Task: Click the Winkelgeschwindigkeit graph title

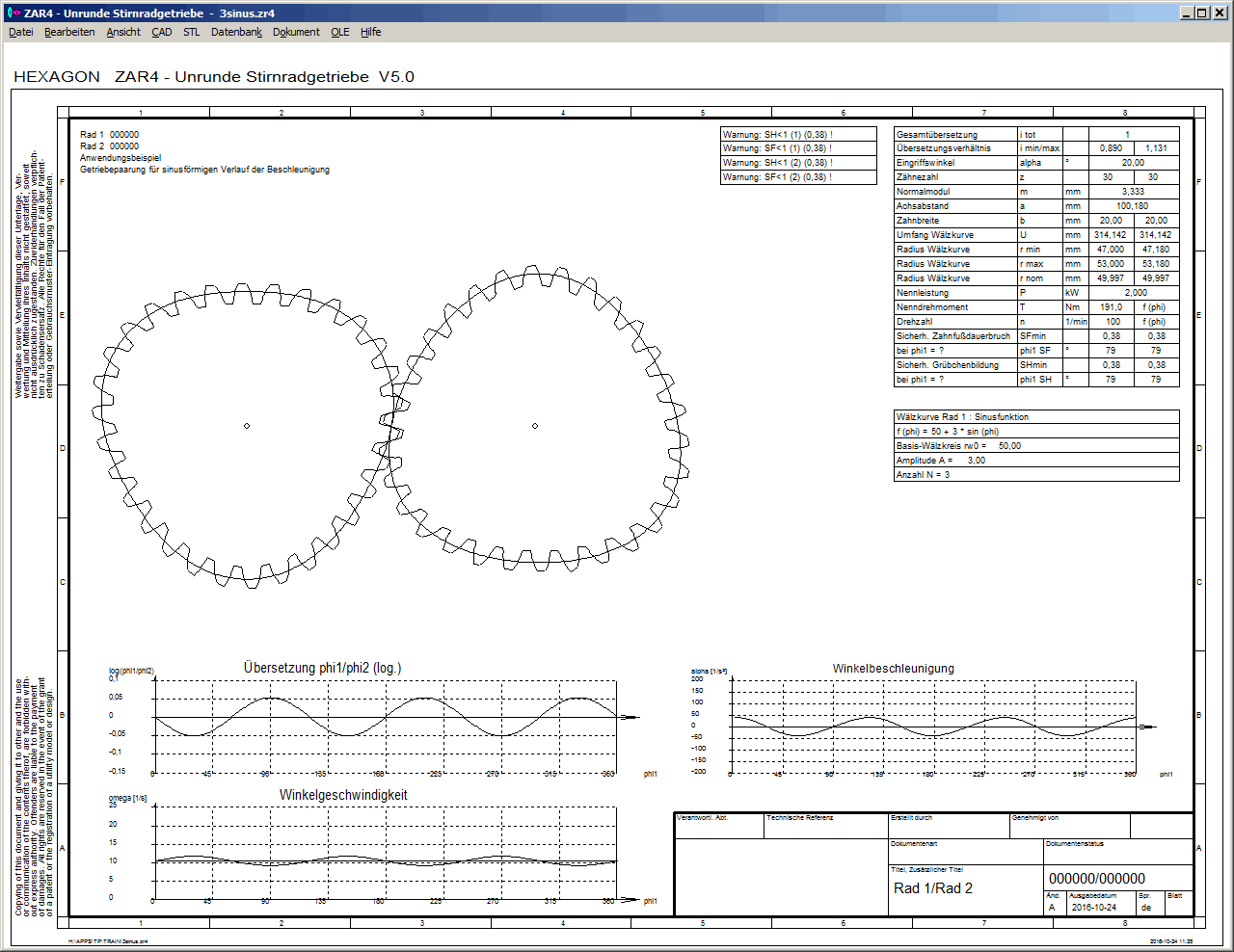Action: tap(343, 795)
